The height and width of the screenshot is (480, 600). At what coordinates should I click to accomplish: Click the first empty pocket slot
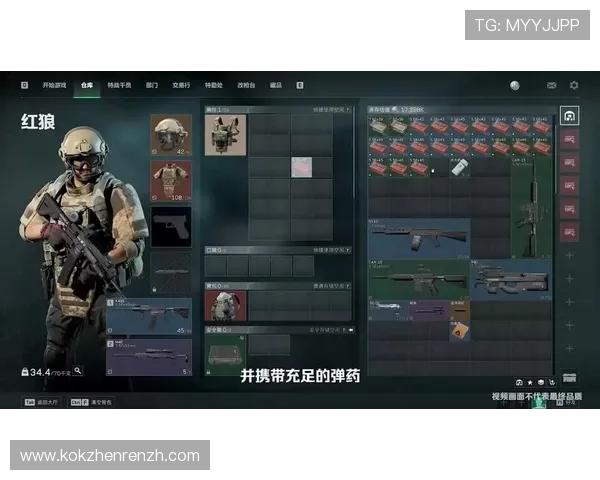[x=215, y=266]
